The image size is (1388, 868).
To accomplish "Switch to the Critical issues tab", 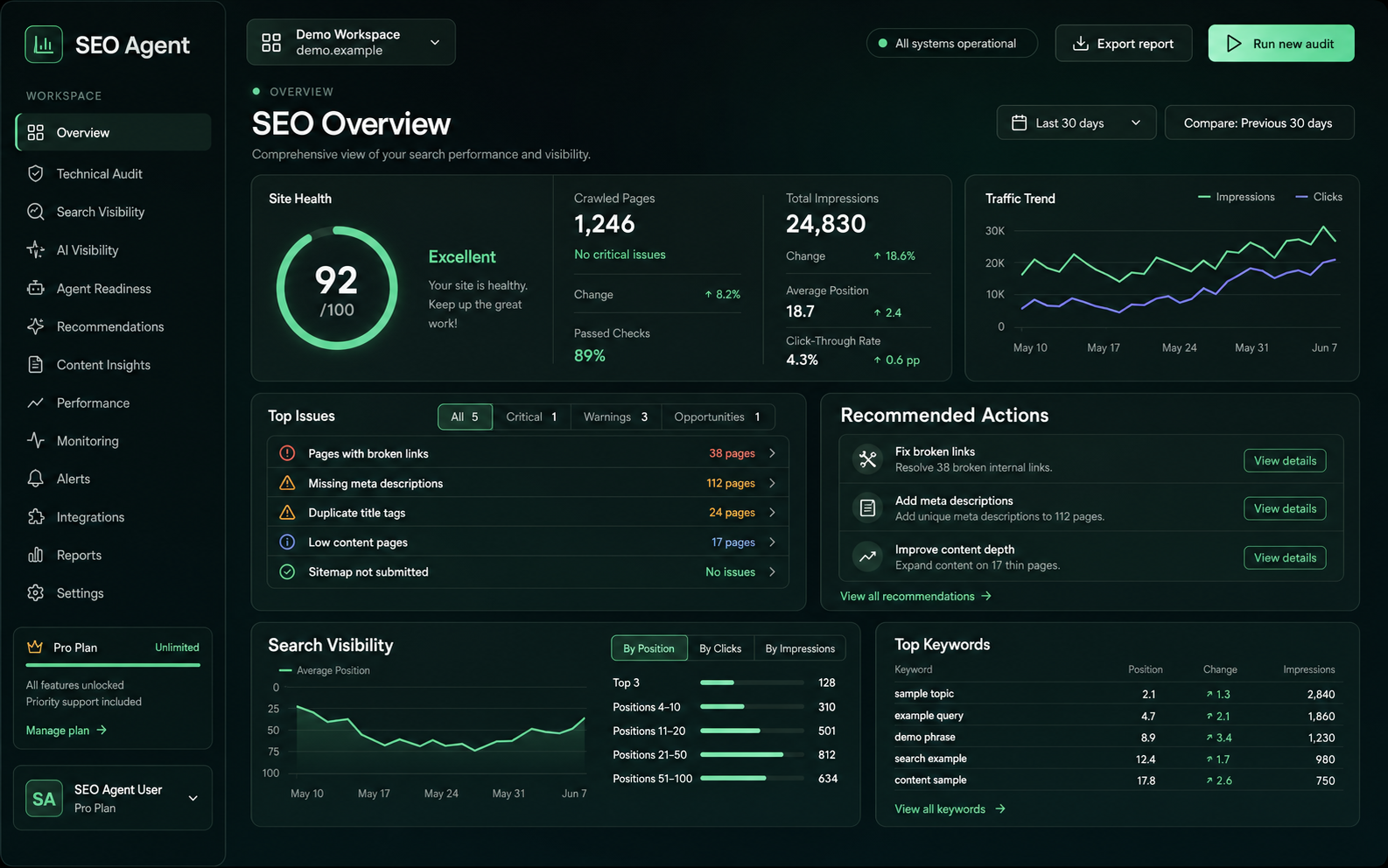I will point(531,416).
